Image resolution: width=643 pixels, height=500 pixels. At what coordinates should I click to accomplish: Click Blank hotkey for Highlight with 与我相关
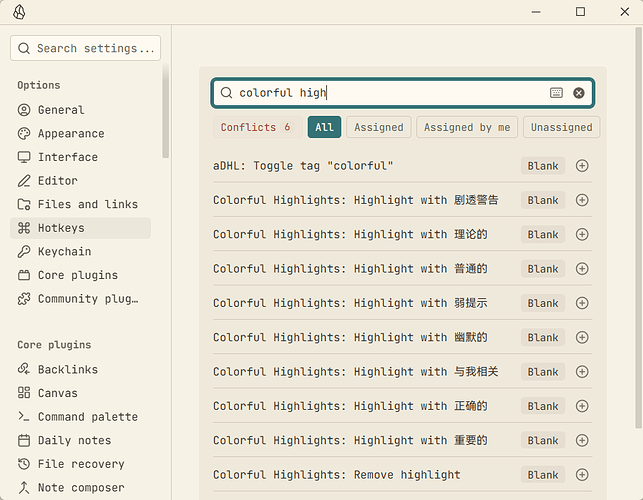pyautogui.click(x=543, y=372)
